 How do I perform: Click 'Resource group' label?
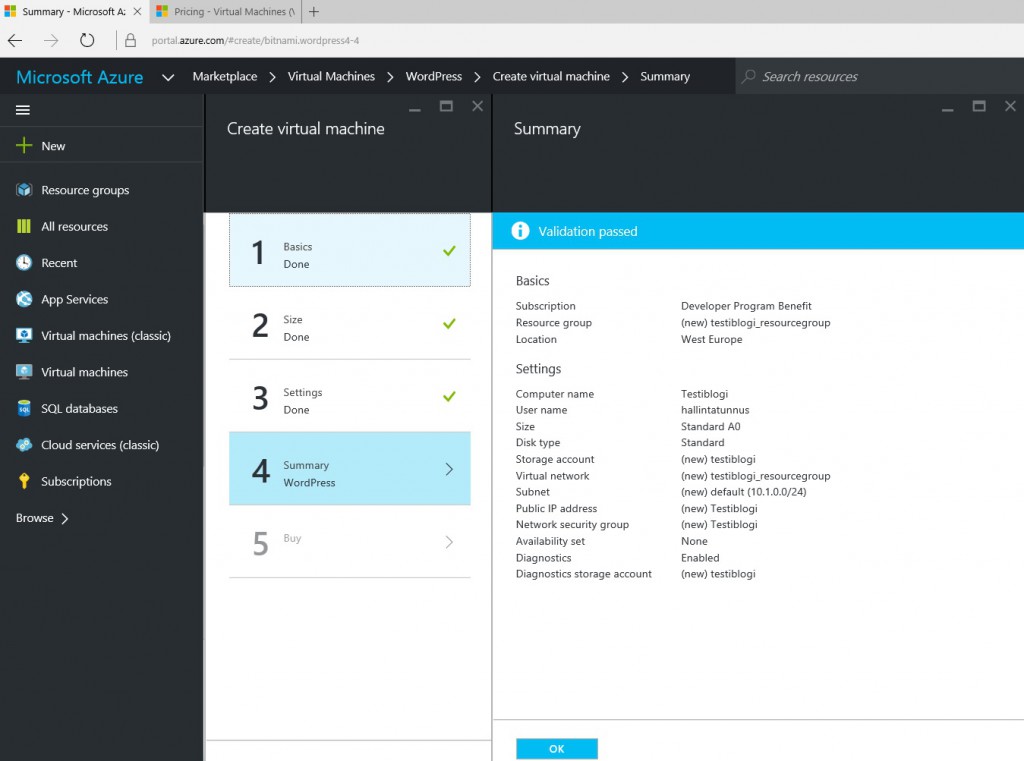pos(553,323)
